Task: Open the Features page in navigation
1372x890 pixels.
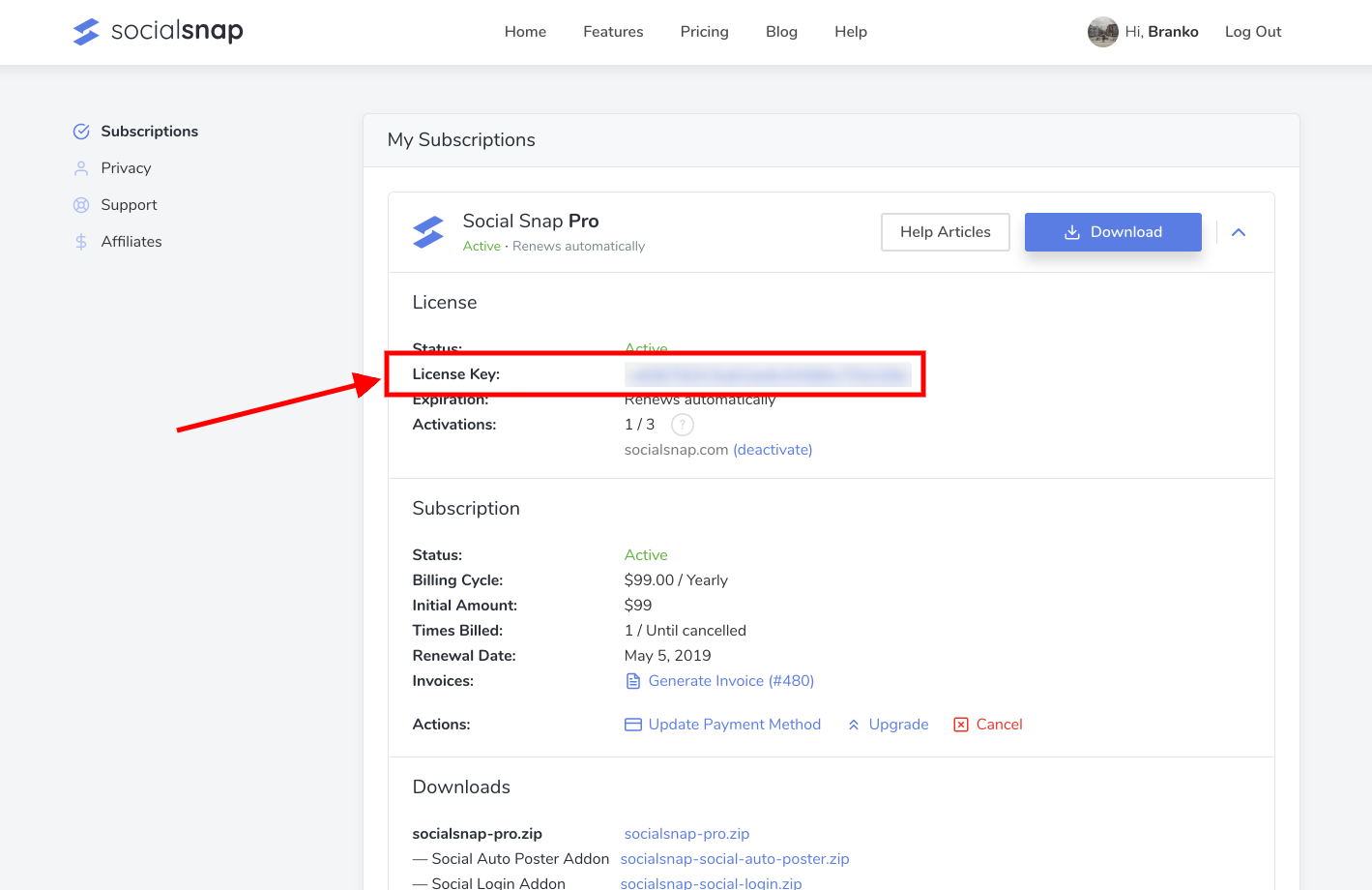Action: click(x=613, y=32)
